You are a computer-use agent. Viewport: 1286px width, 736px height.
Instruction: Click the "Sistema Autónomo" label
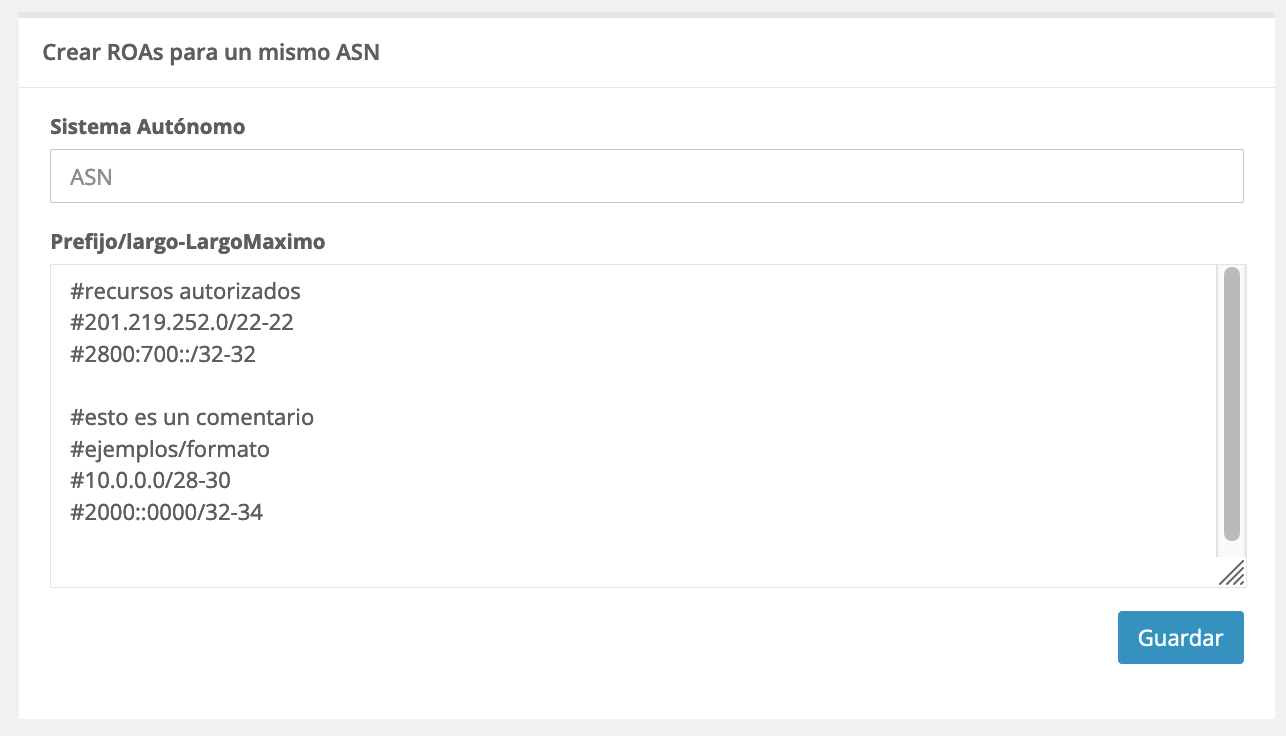[147, 127]
